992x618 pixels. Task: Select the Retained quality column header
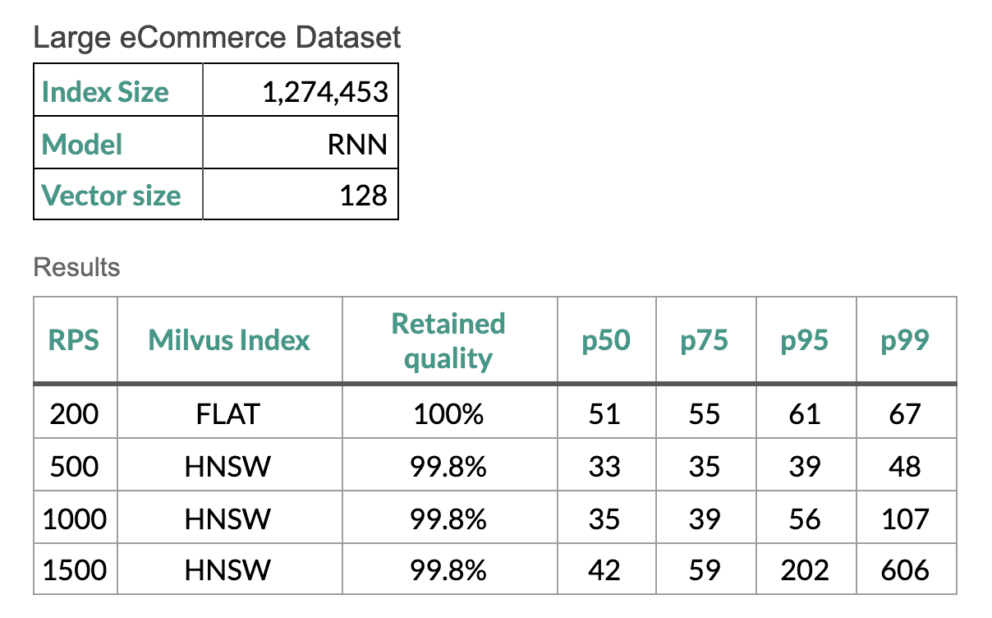[448, 340]
